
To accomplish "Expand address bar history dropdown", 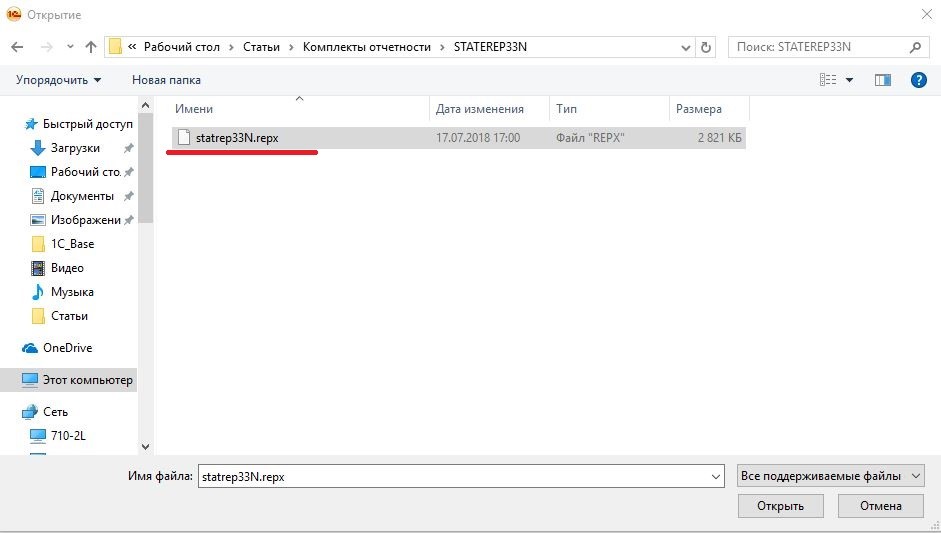I will tap(685, 47).
